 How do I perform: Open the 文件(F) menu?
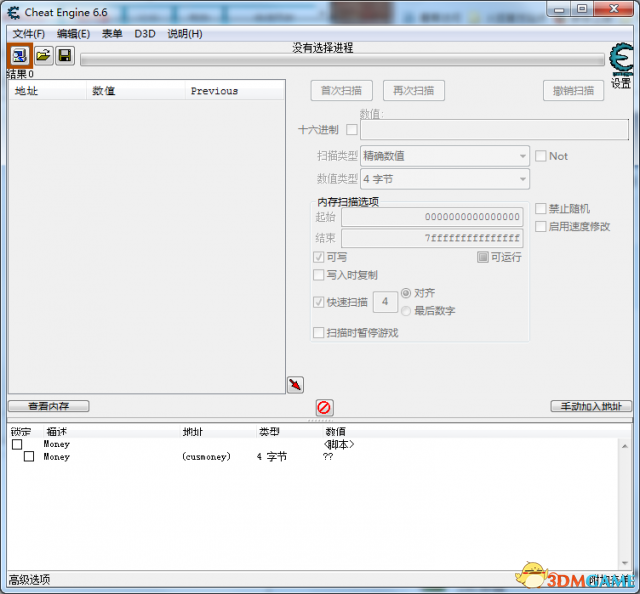pyautogui.click(x=29, y=34)
